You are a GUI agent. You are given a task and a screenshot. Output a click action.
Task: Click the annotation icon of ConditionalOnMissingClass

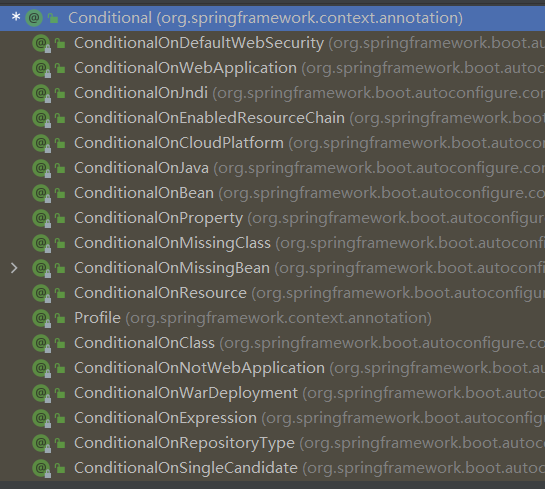[41, 244]
